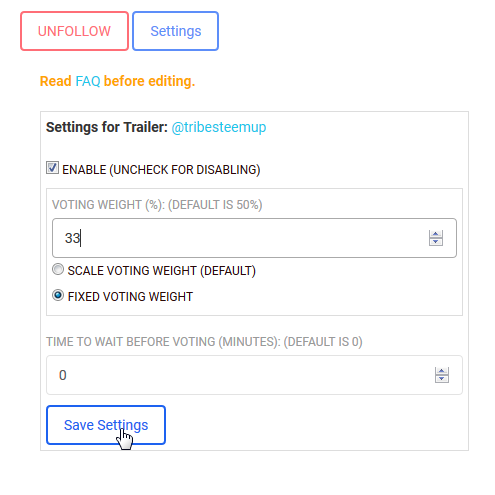Click the 'FIXED VOTING WEIGHT' label text
This screenshot has width=495, height=495.
[x=130, y=297]
